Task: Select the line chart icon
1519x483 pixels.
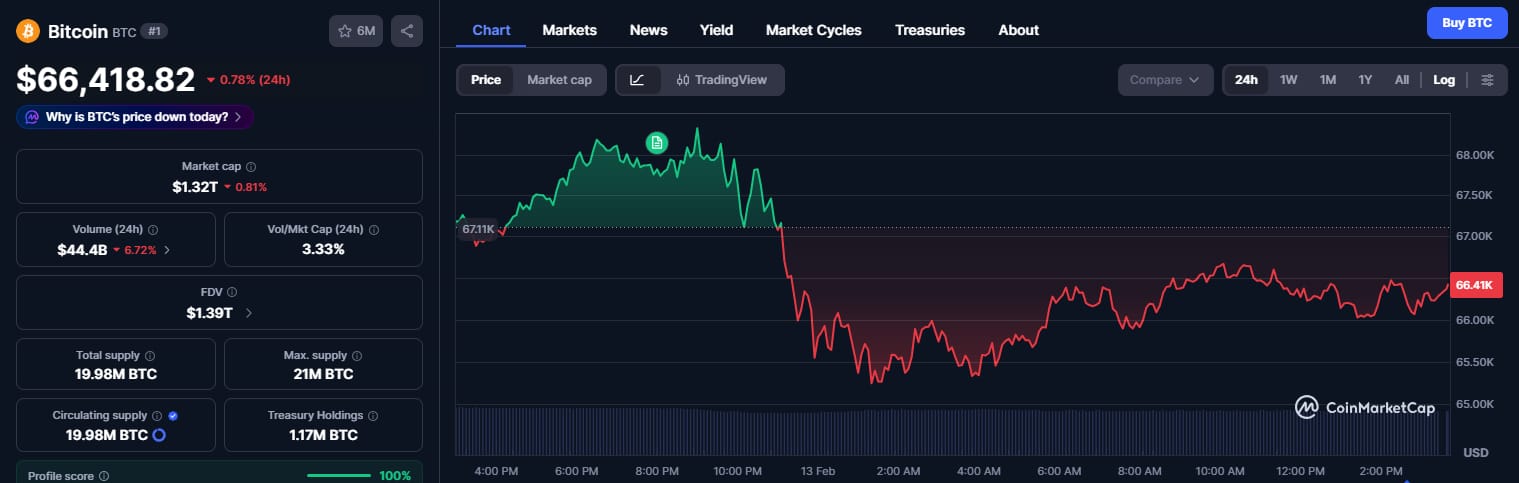Action: tap(637, 80)
